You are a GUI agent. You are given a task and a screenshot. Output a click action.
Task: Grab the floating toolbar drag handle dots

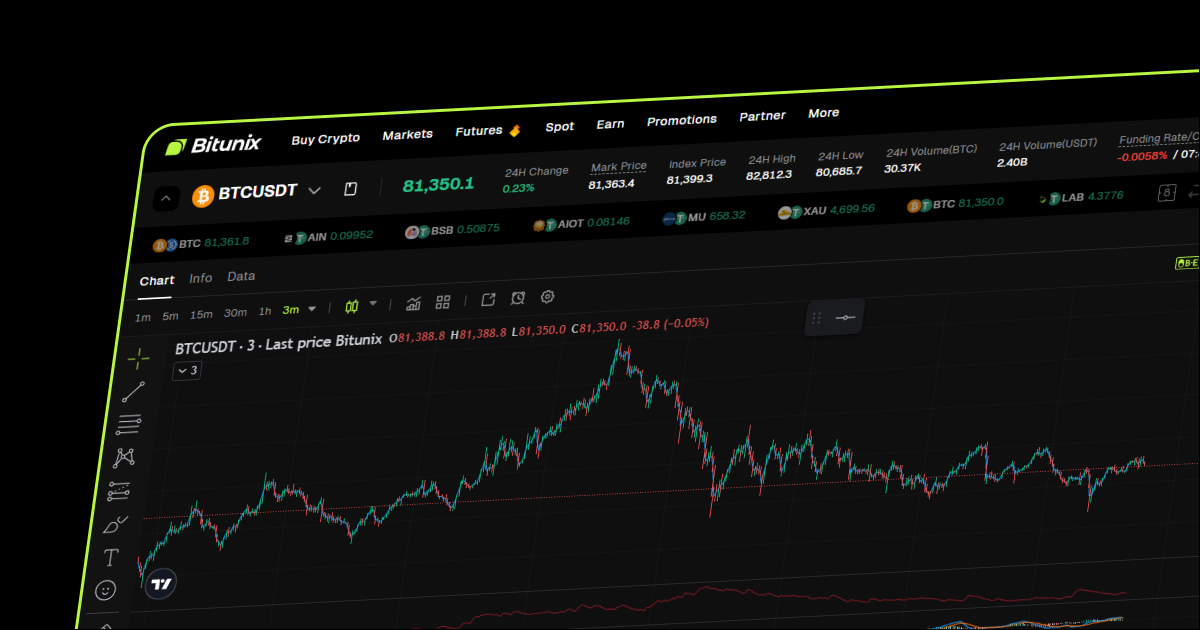click(x=816, y=318)
